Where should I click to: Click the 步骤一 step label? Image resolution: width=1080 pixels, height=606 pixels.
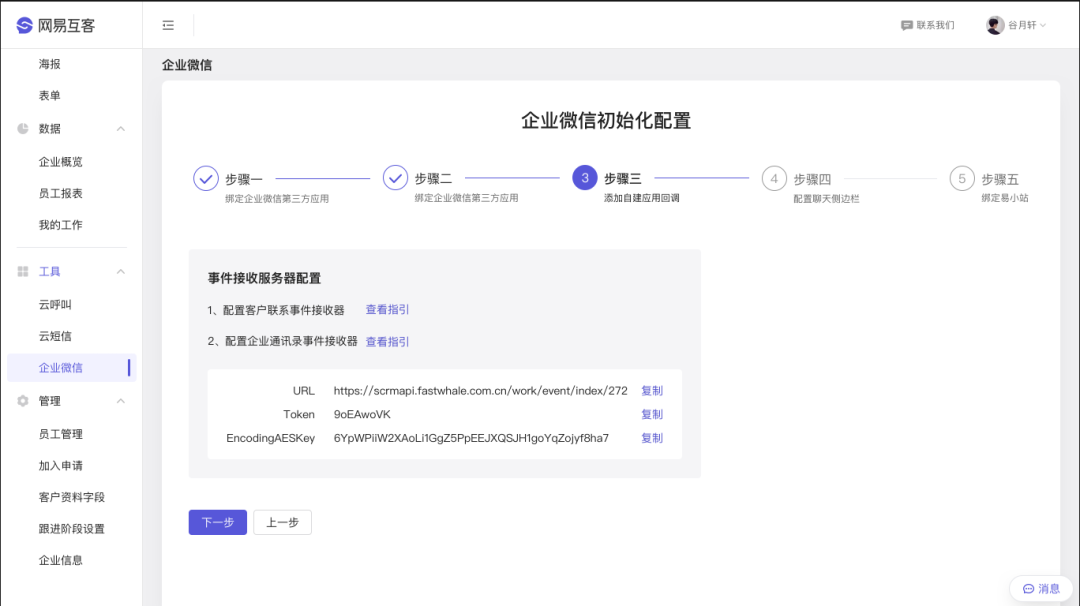pos(244,179)
